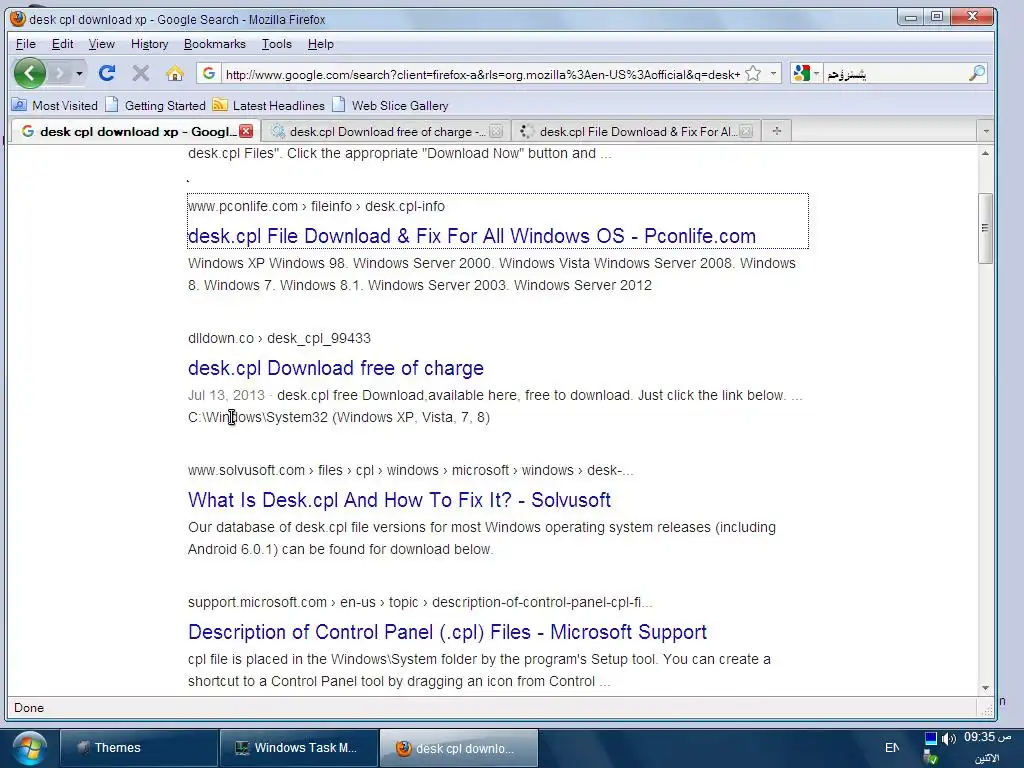Open the recent pages history dropdown
This screenshot has height=768, width=1024.
[79, 74]
